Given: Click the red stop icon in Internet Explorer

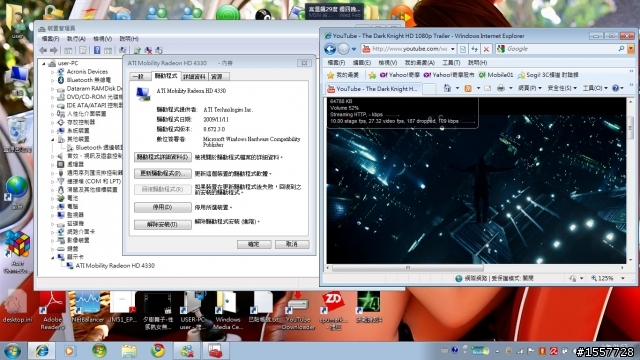Looking at the screenshot, I should click(x=486, y=49).
